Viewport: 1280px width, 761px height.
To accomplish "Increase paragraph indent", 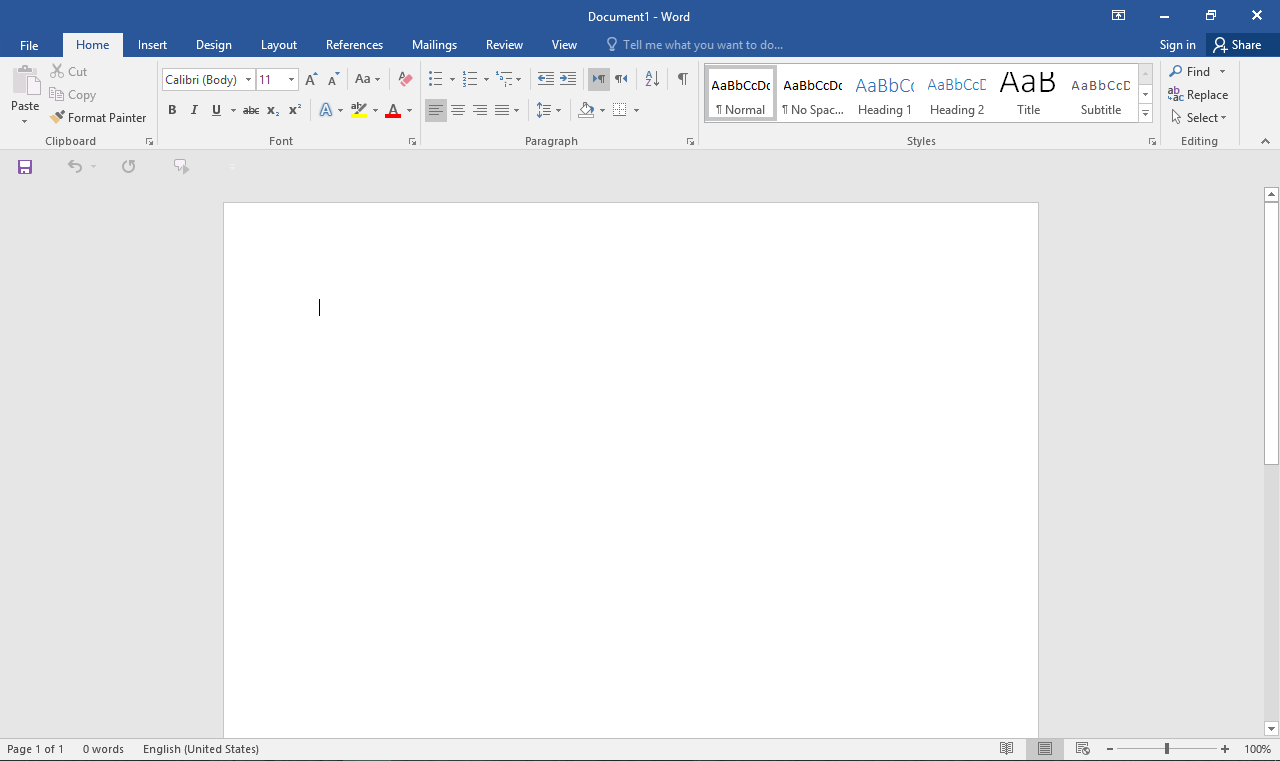I will (x=567, y=79).
